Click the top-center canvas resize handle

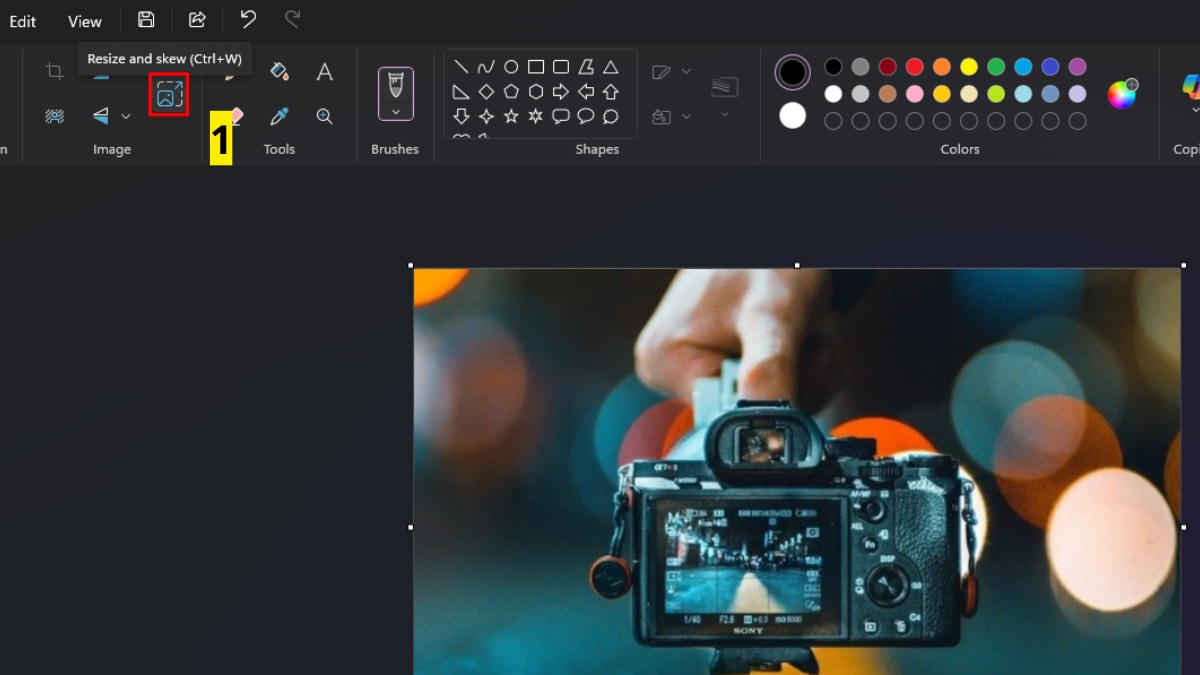pos(797,265)
